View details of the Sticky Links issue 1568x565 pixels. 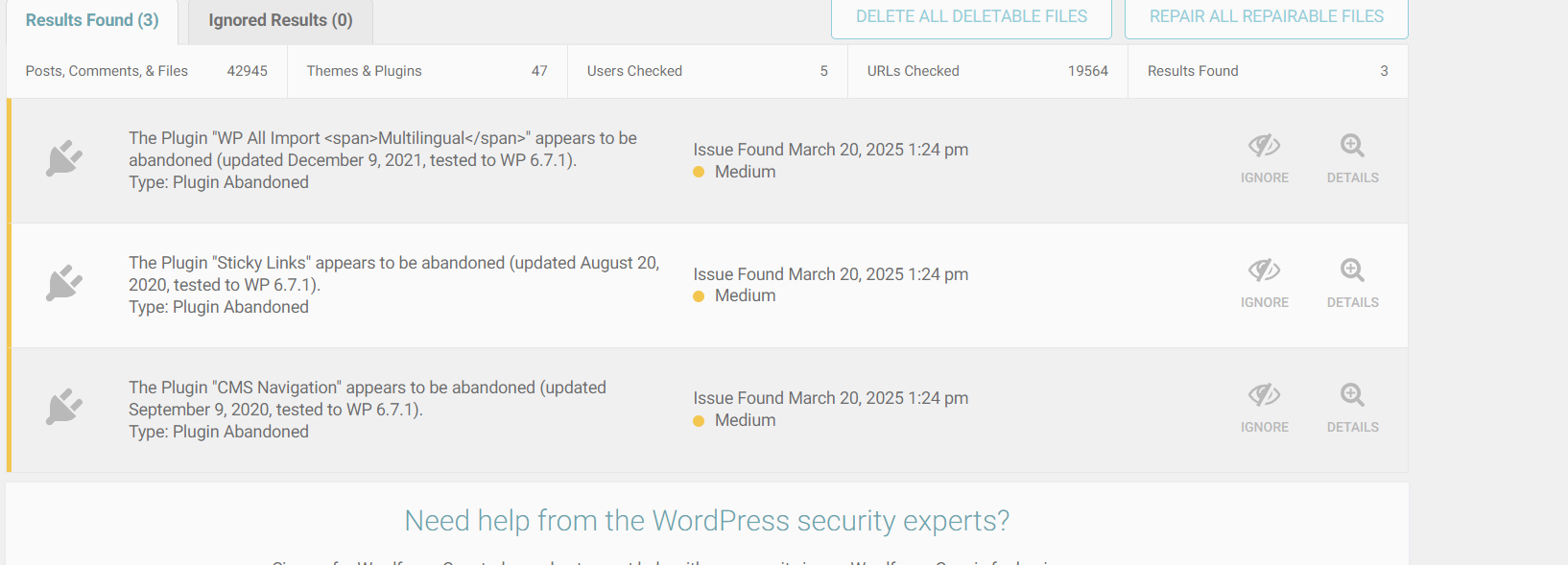(x=1352, y=284)
